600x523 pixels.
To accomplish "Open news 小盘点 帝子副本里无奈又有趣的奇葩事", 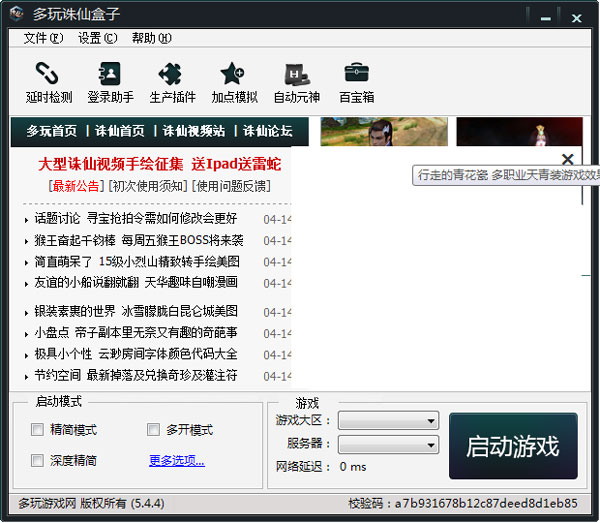I will point(136,332).
